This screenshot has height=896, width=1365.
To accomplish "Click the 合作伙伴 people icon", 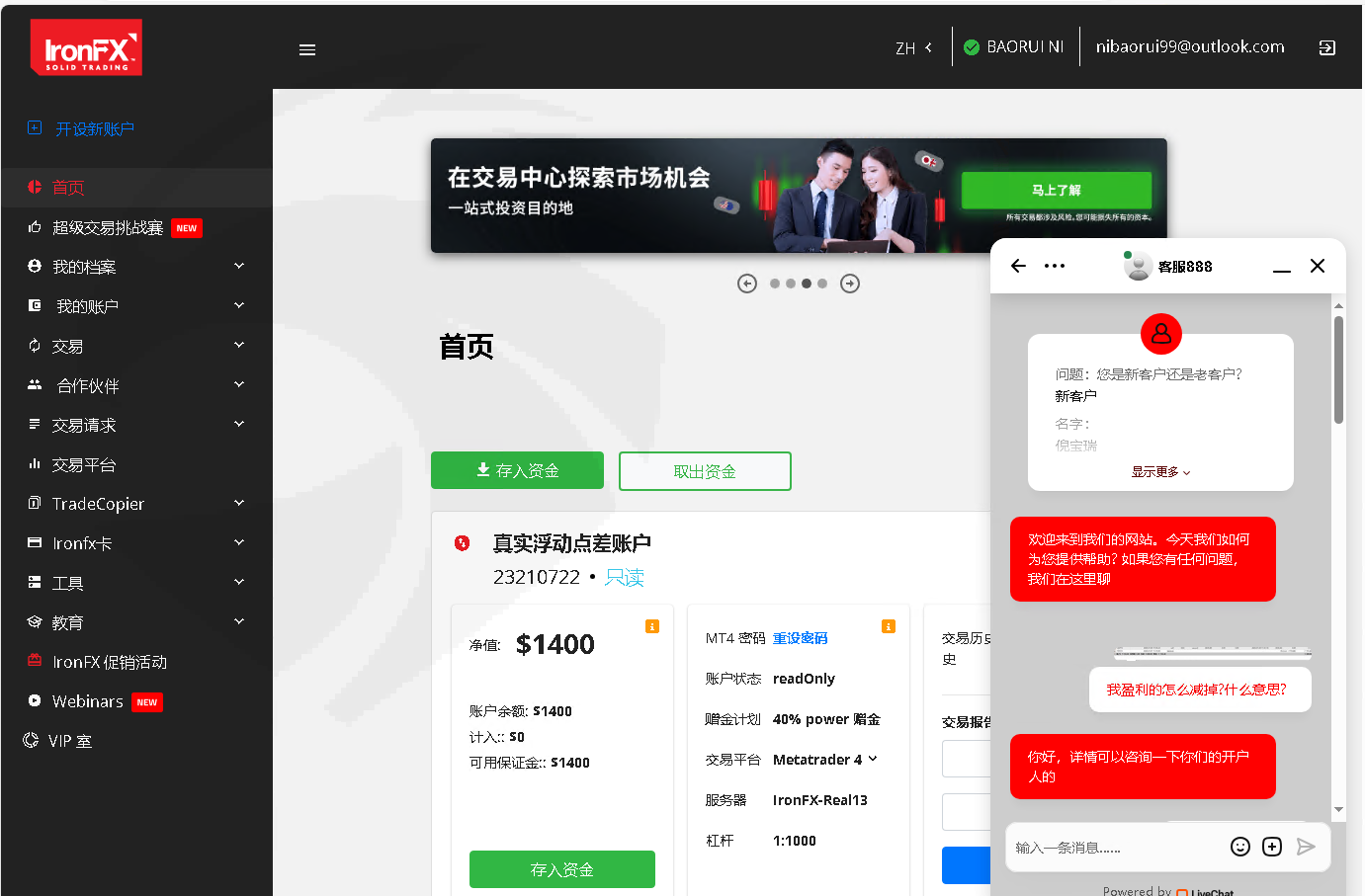I will tap(35, 385).
